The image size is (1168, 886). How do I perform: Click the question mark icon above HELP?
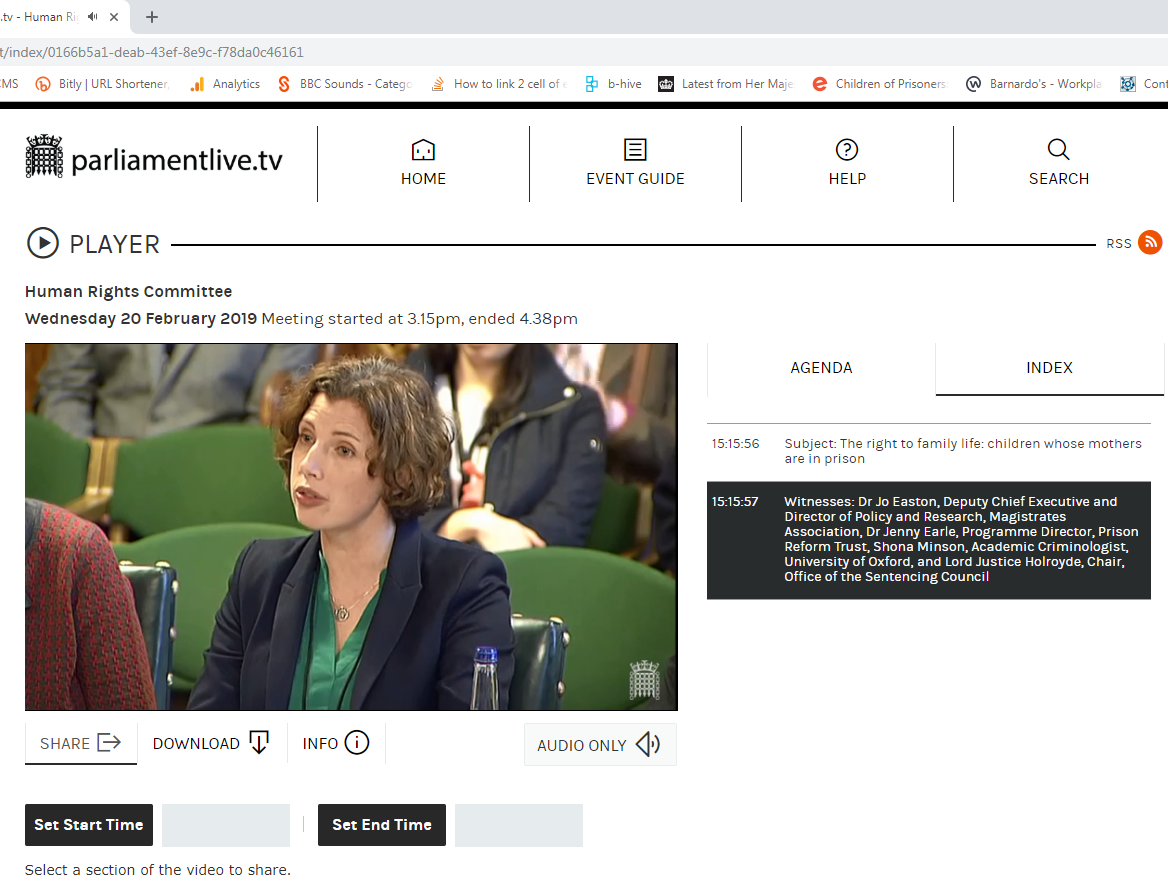(847, 150)
